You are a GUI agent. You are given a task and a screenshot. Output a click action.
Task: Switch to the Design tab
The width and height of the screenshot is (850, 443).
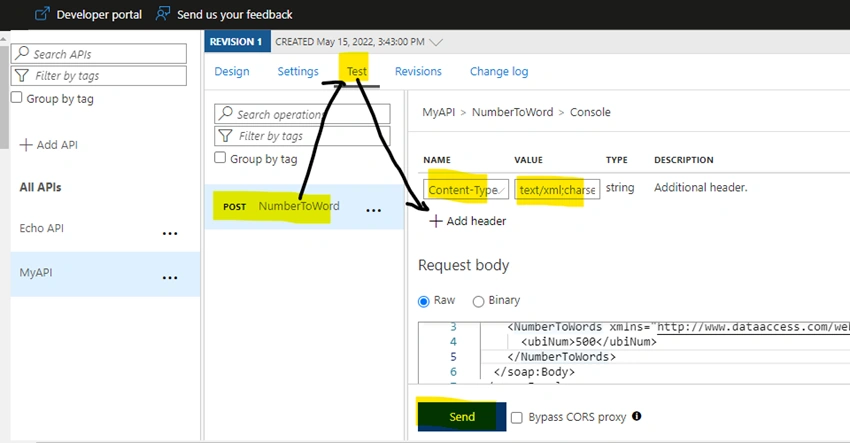click(232, 71)
